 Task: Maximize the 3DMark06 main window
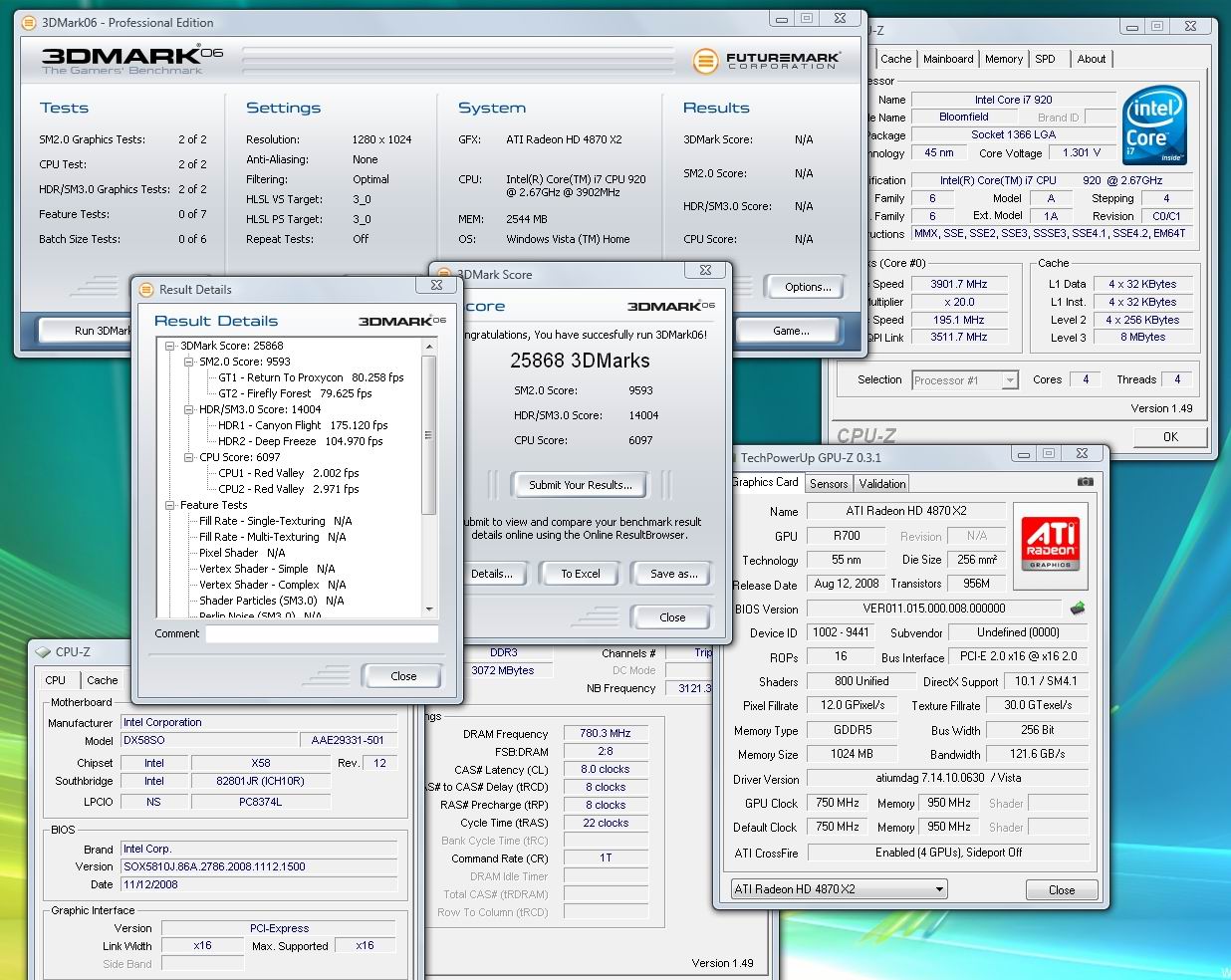807,18
